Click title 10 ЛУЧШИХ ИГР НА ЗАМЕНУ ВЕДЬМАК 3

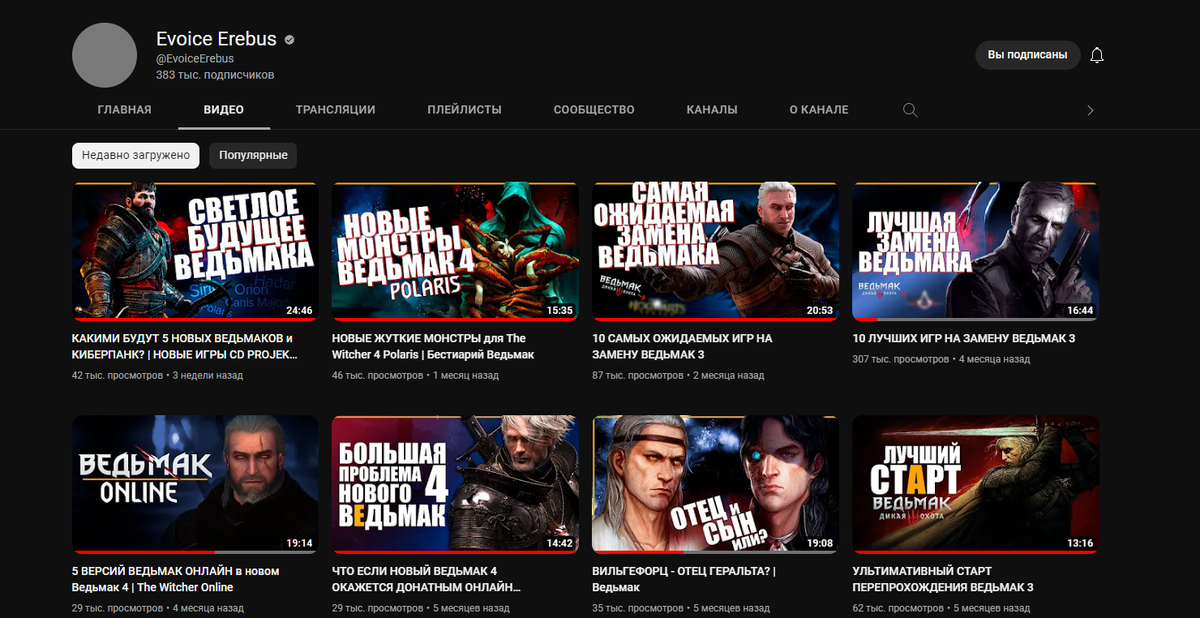pyautogui.click(x=963, y=338)
